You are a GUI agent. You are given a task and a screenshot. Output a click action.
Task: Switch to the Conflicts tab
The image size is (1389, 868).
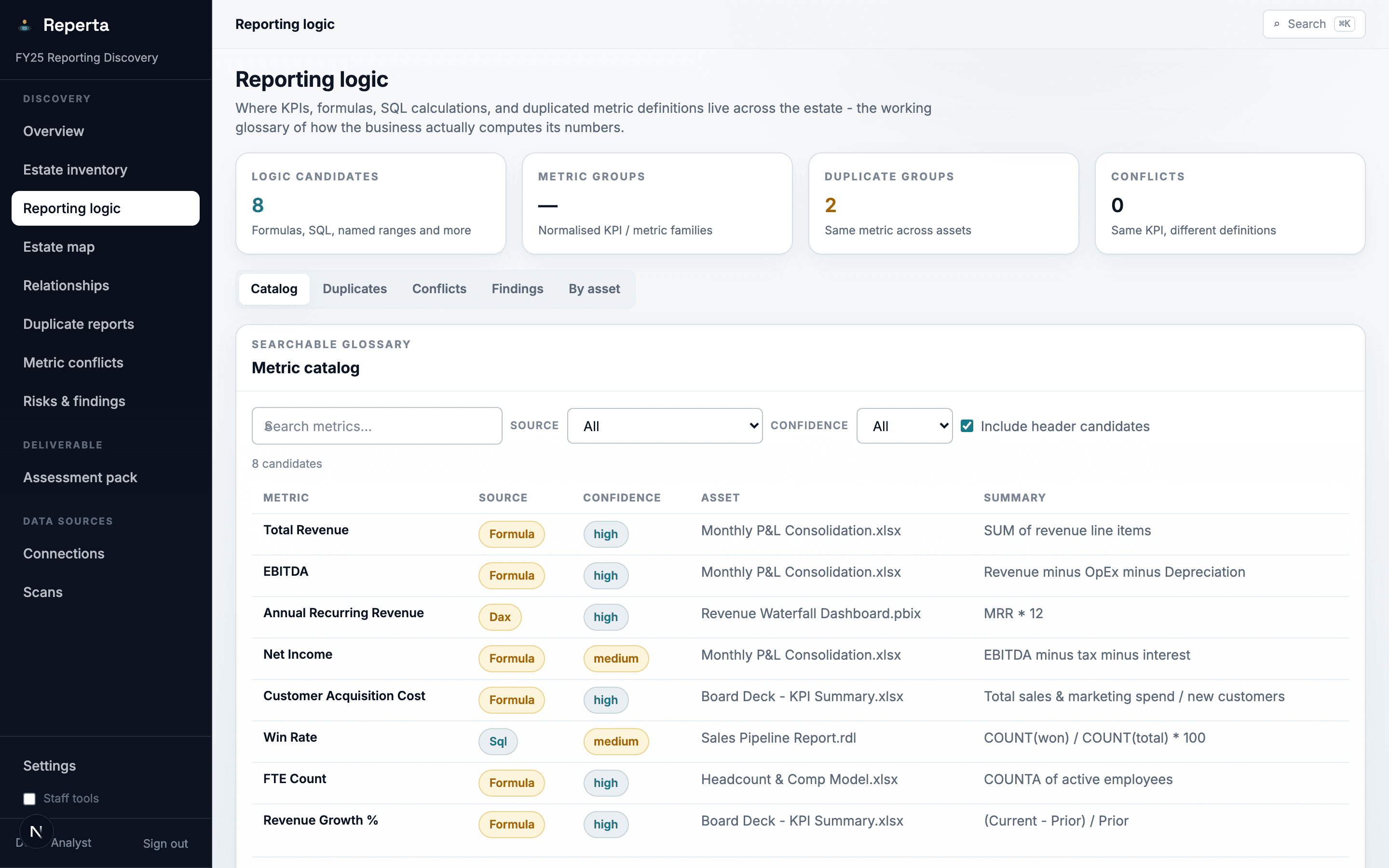(439, 289)
